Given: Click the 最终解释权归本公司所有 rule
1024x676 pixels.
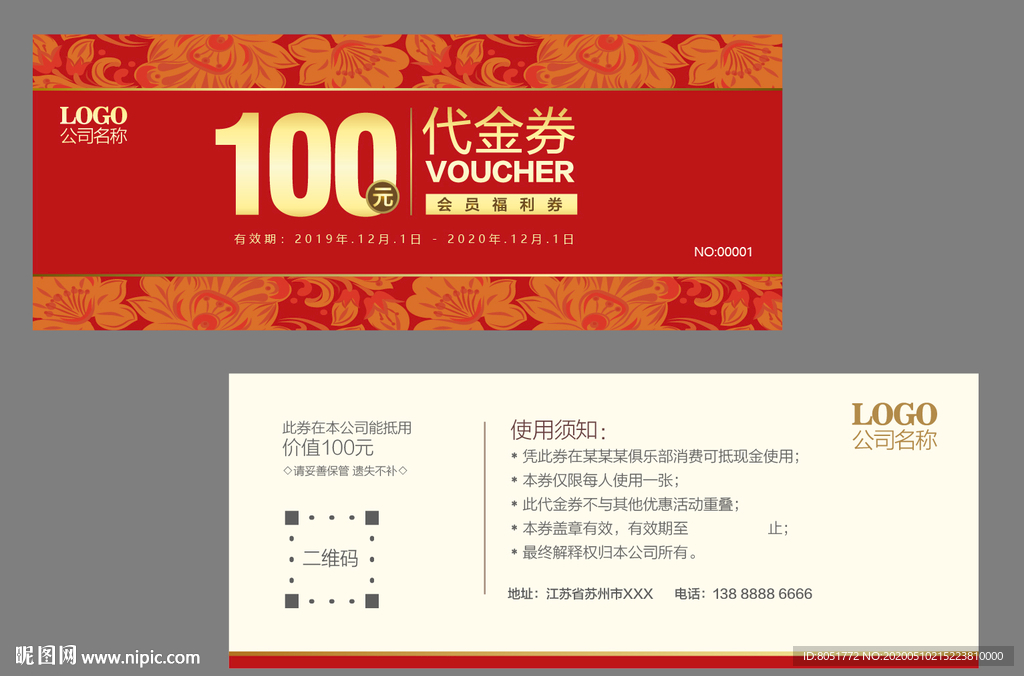Looking at the screenshot, I should [x=604, y=552].
